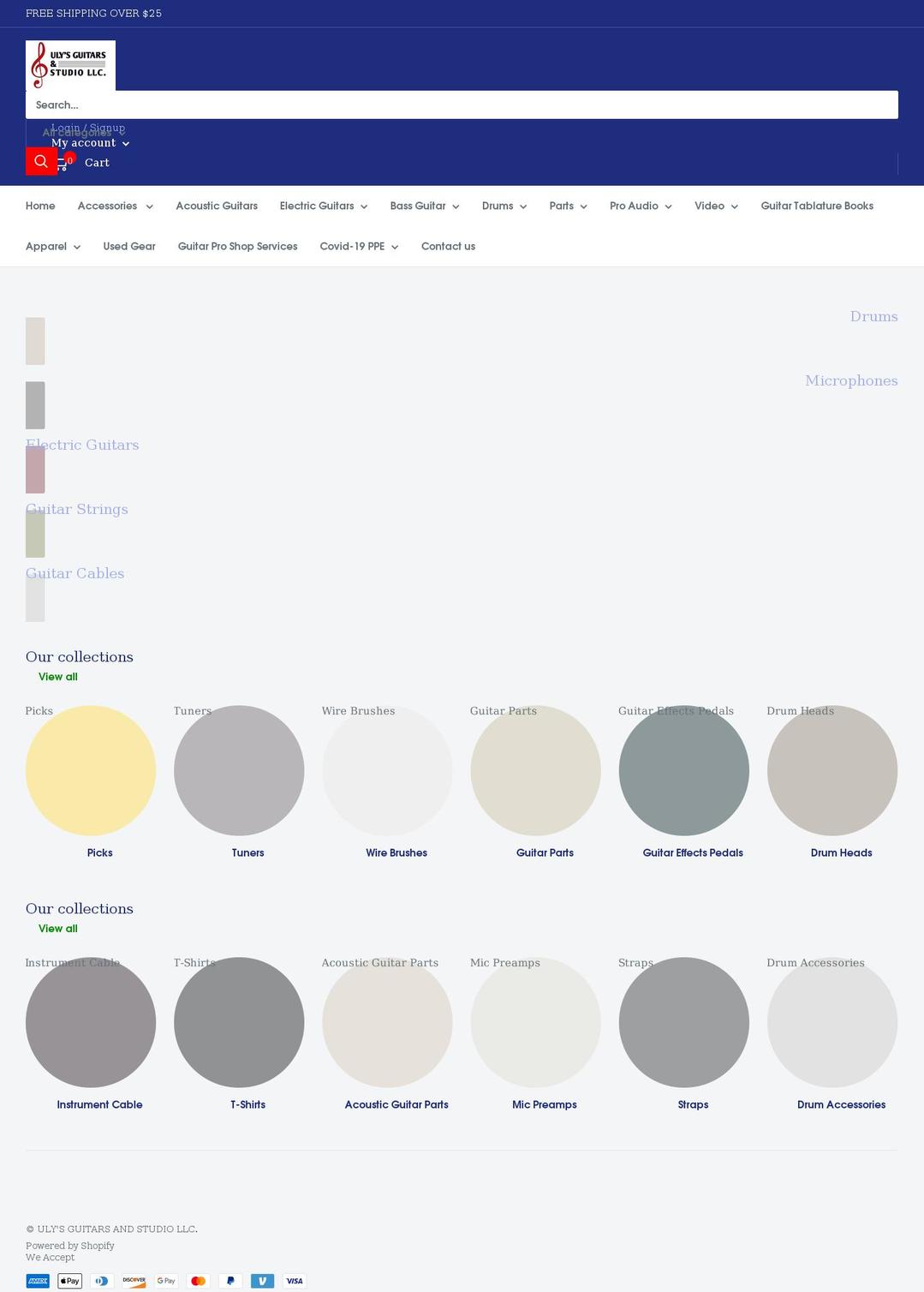This screenshot has height=1292, width=924.
Task: Open Guitar Pro Shop Services page
Action: point(237,246)
